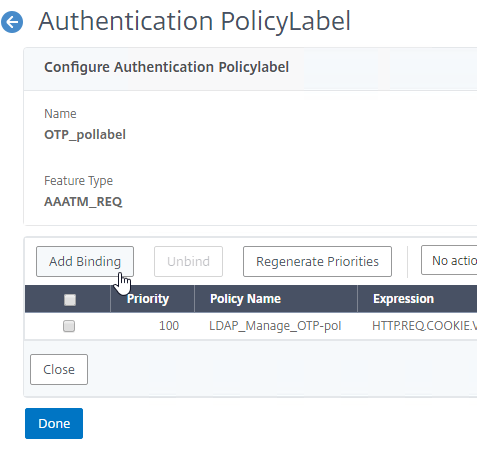Toggle the select-all checkbox in table header

(70, 300)
